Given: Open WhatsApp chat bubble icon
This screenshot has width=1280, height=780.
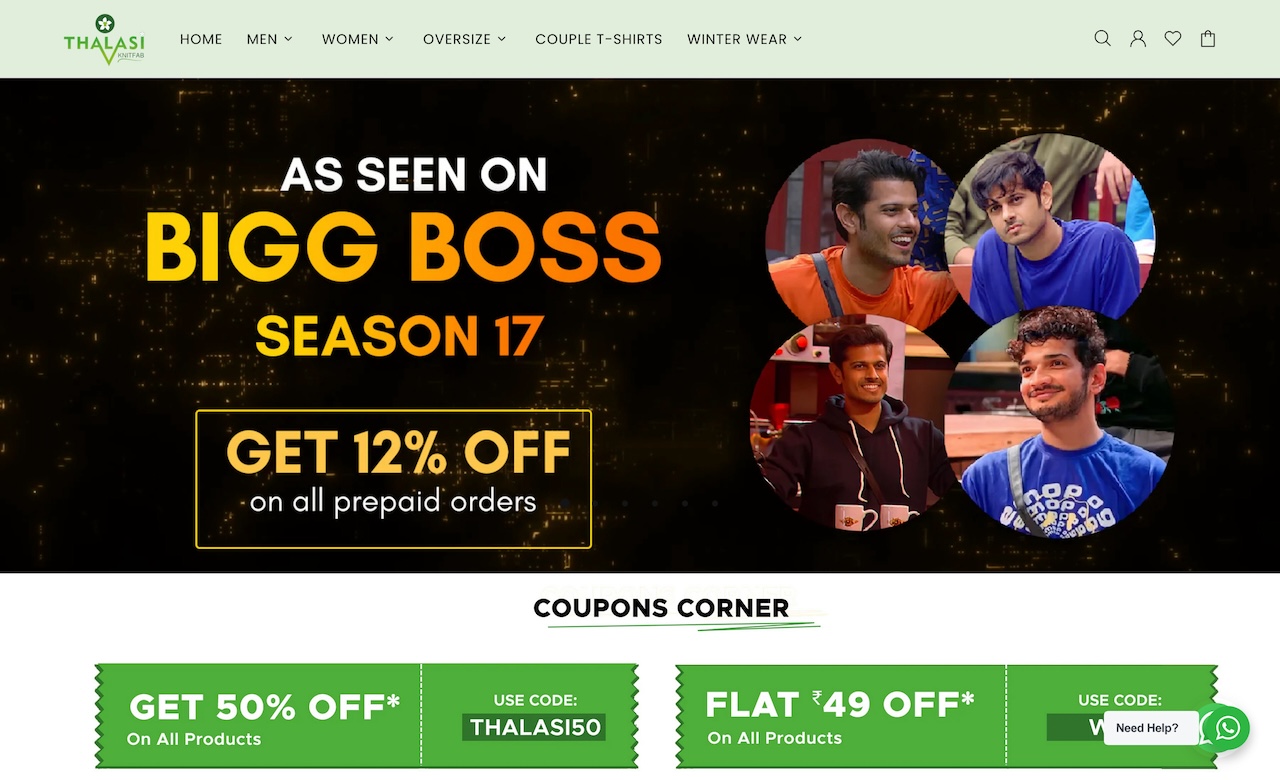Looking at the screenshot, I should (1226, 728).
